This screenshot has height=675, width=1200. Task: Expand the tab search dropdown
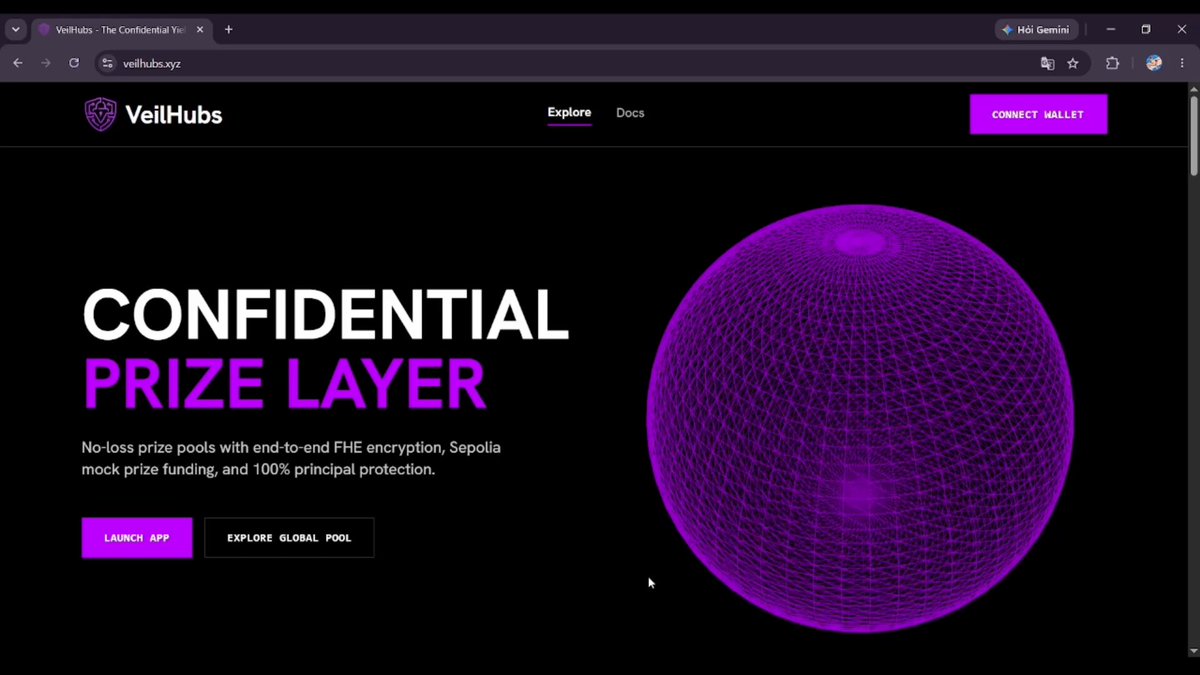[15, 30]
